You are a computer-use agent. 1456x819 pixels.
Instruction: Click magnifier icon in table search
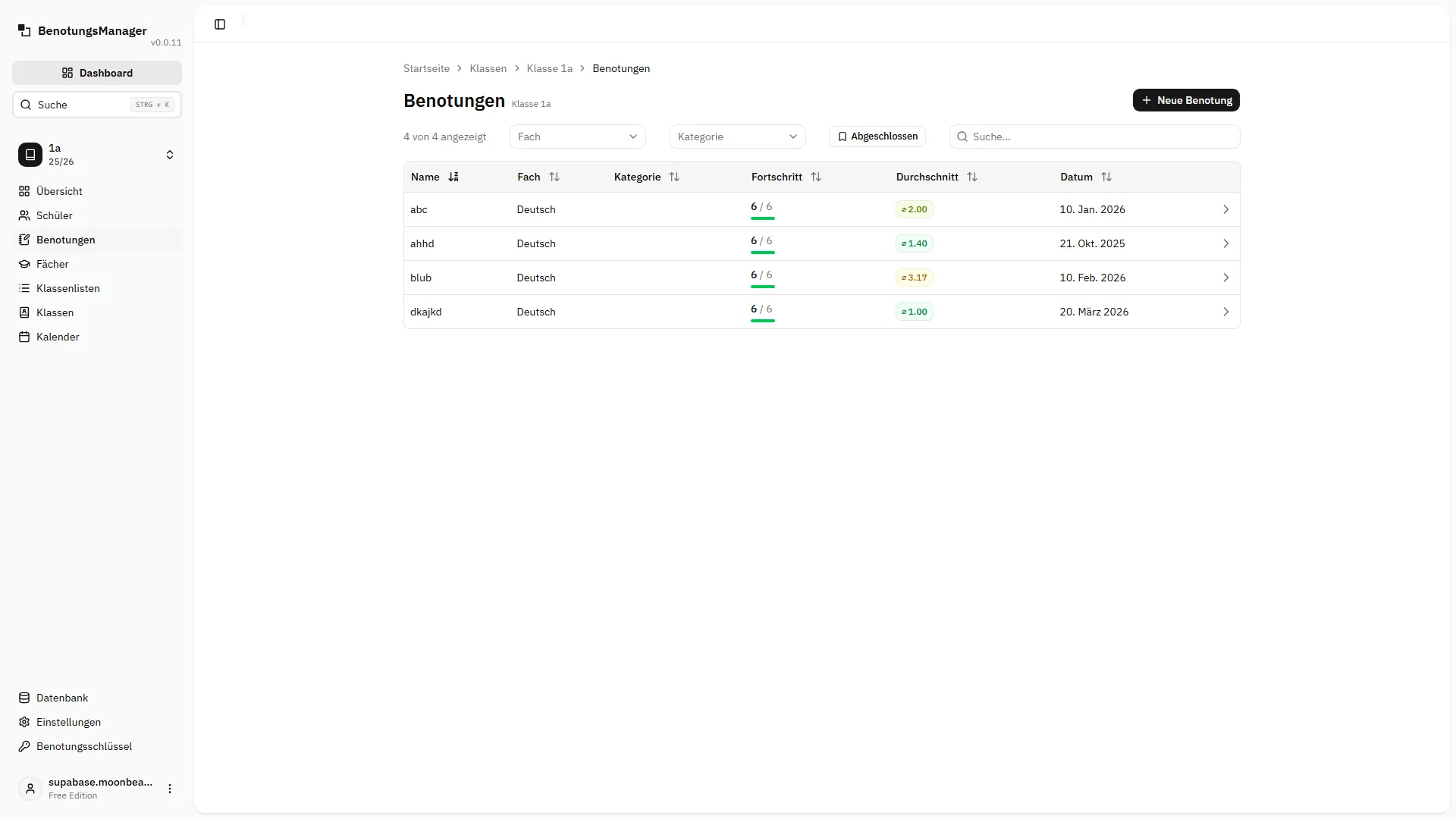pos(962,136)
